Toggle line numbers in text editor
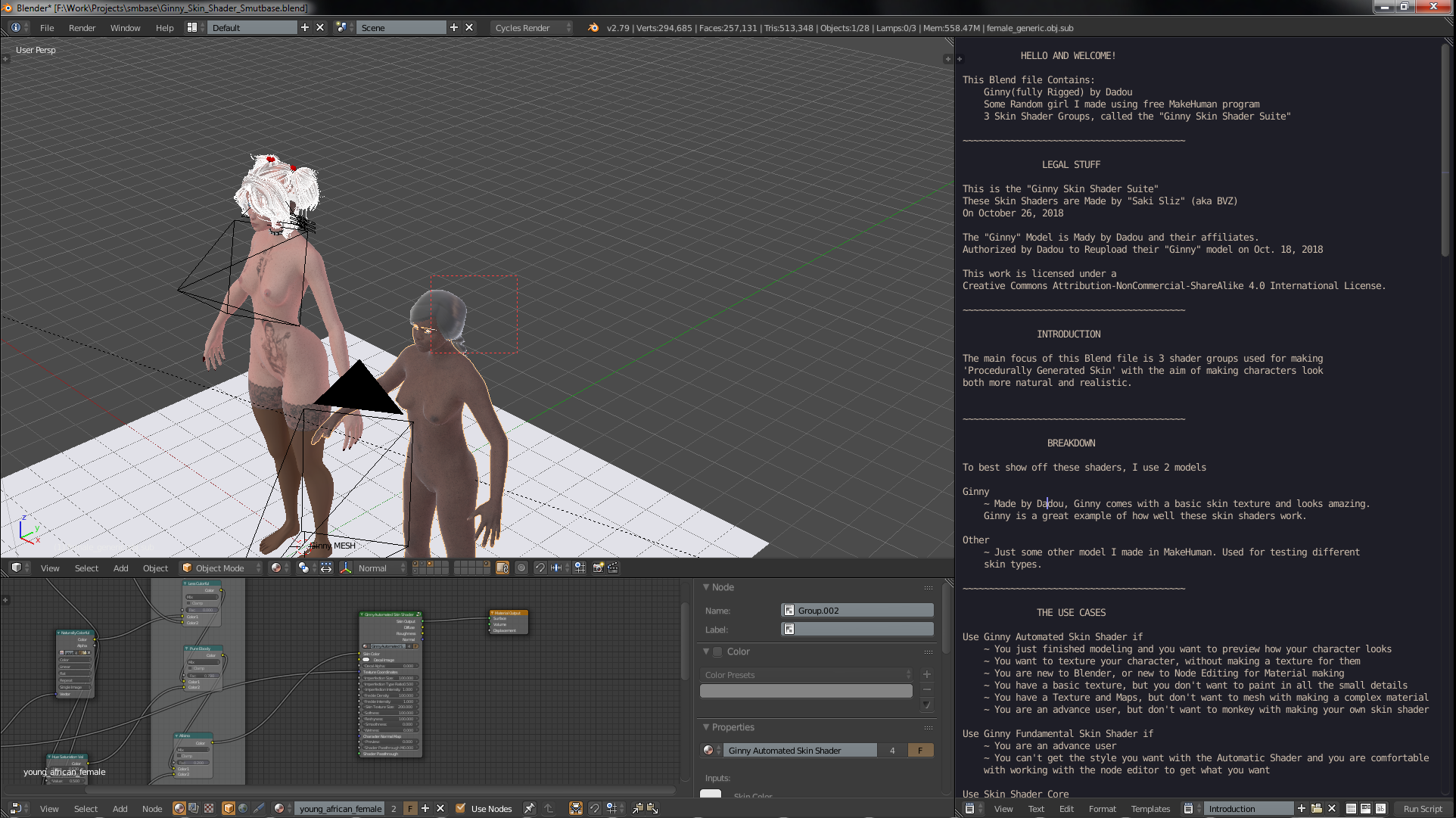The width and height of the screenshot is (1456, 818). [x=1351, y=808]
